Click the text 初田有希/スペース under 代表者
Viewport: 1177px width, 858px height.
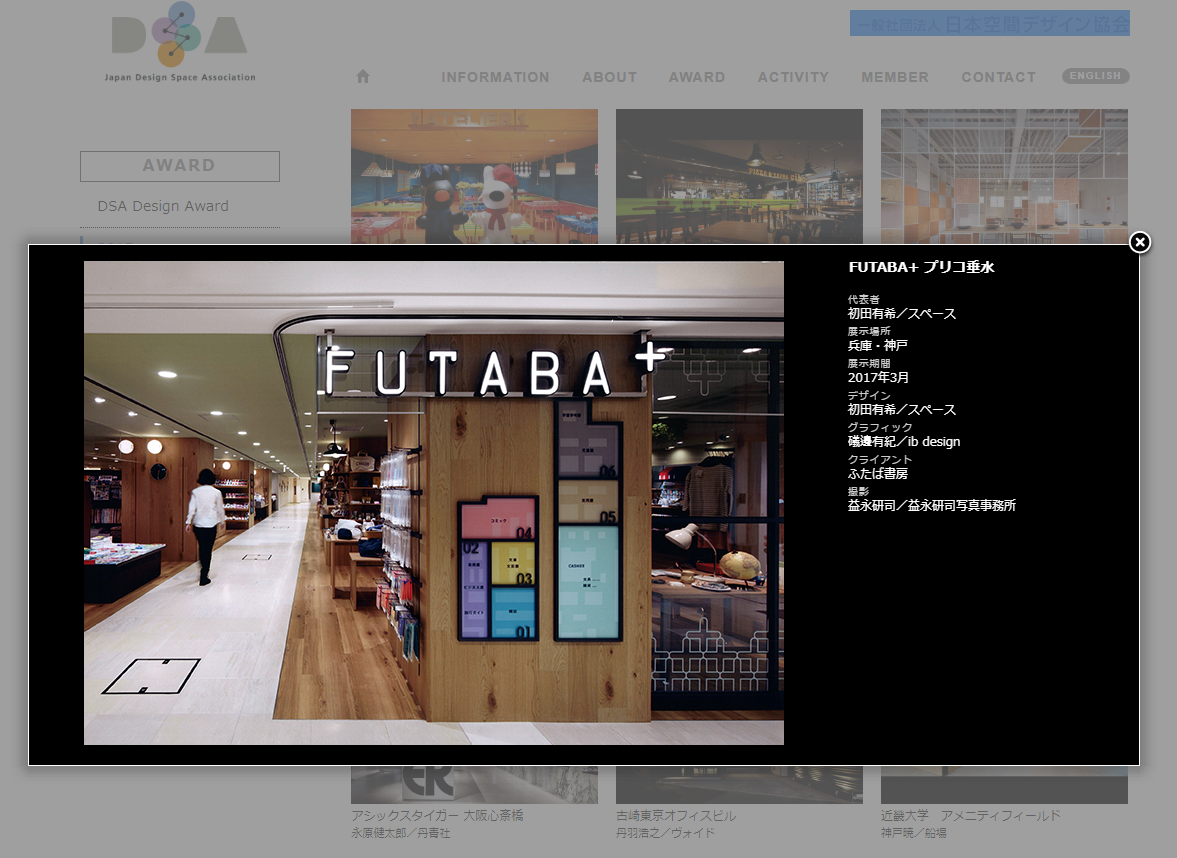pos(902,314)
